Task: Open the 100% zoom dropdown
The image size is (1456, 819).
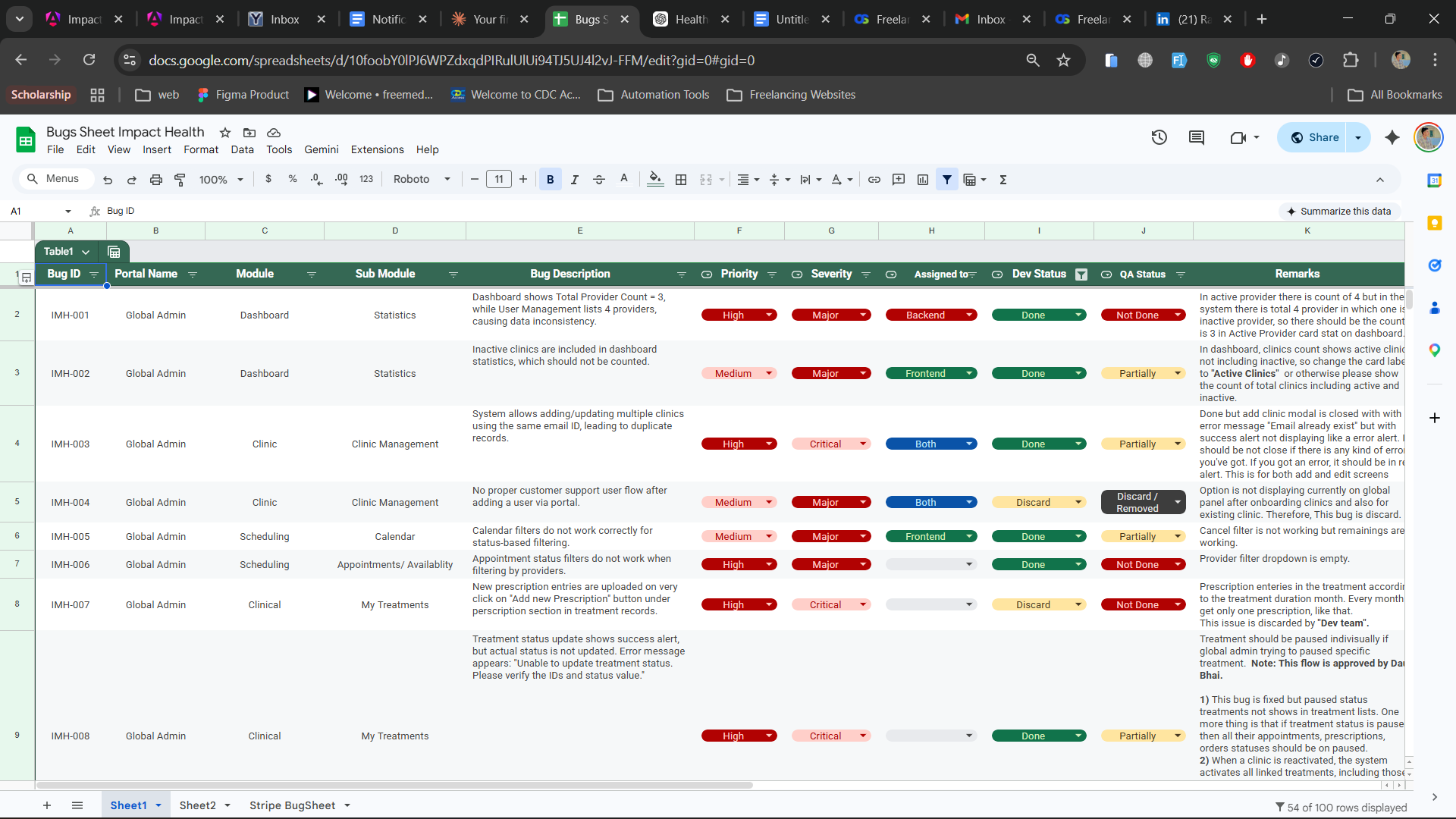Action: click(x=221, y=180)
